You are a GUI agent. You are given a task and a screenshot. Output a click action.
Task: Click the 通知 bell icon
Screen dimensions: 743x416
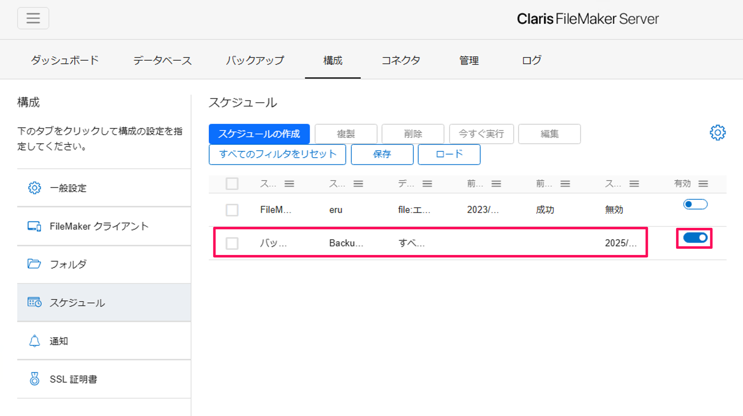[34, 341]
